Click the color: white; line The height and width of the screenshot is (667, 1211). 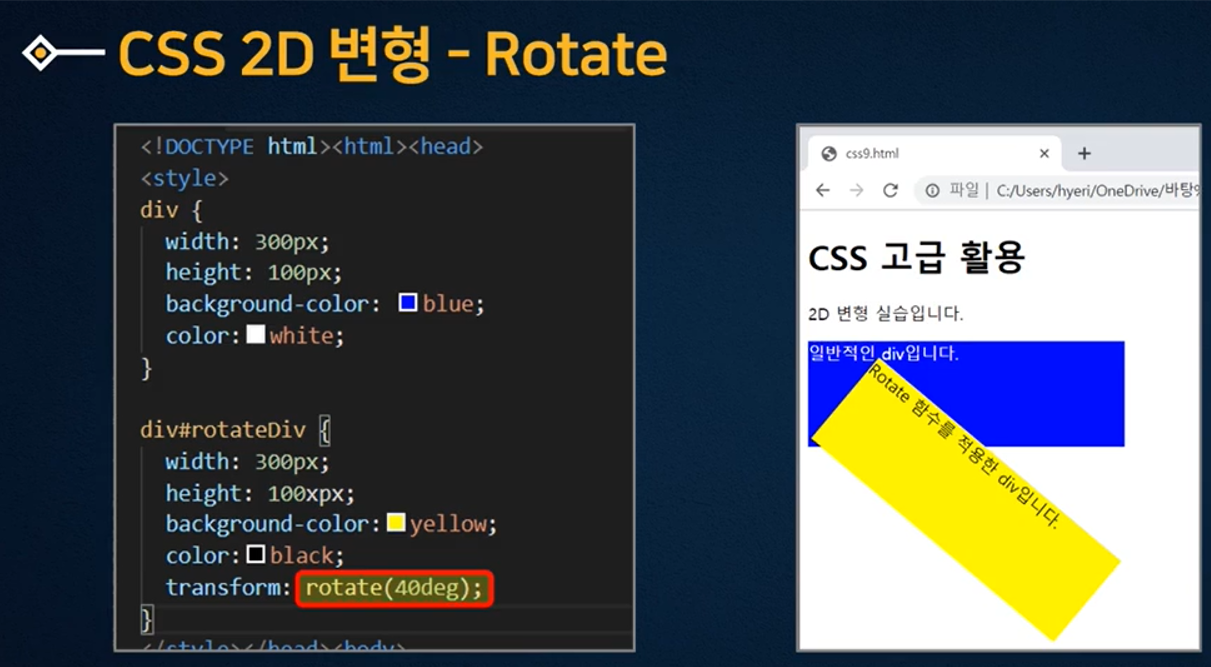[255, 335]
